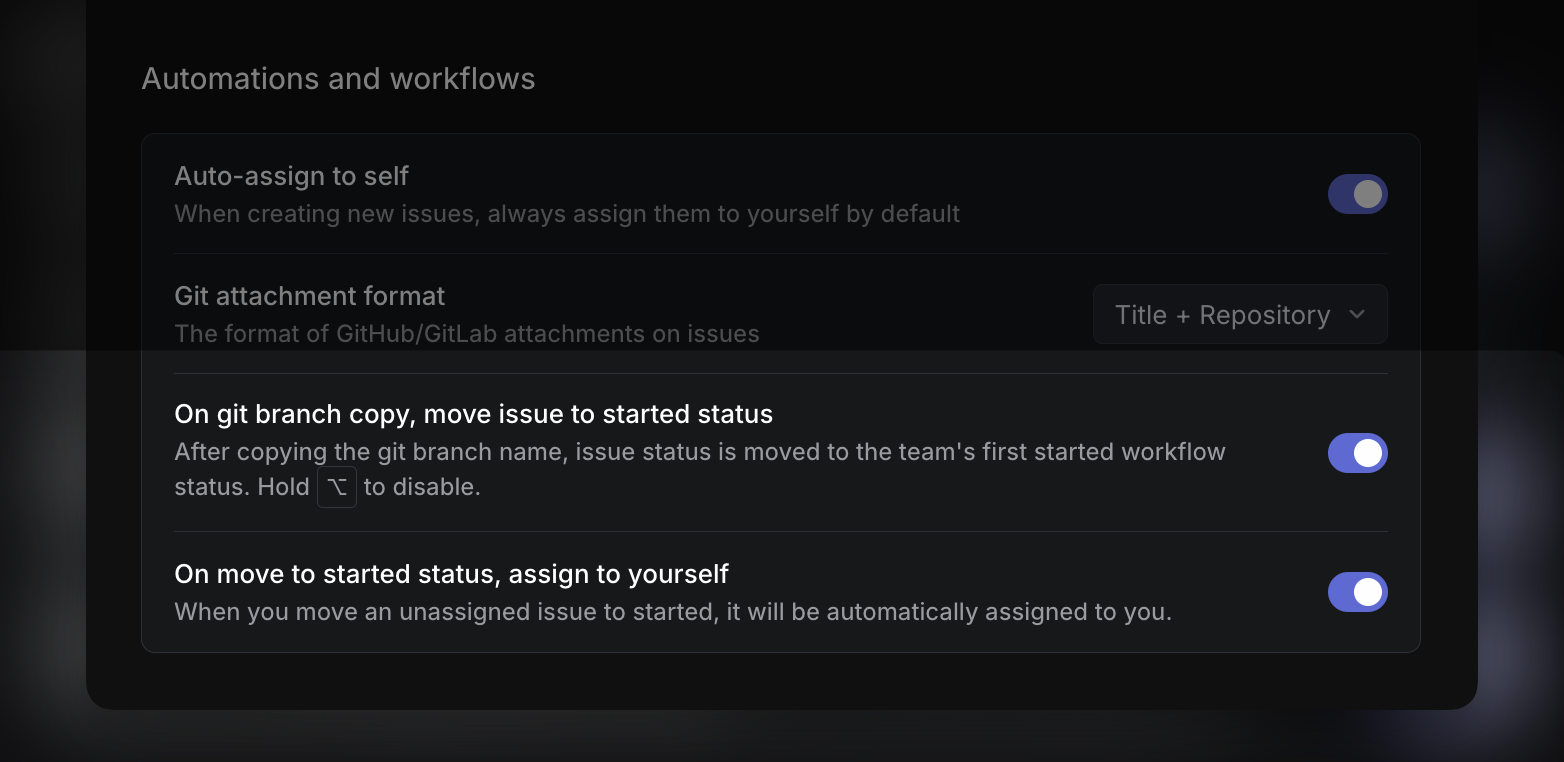Click the chevron beside Title + Repository
Image resolution: width=1564 pixels, height=762 pixels.
(x=1357, y=314)
